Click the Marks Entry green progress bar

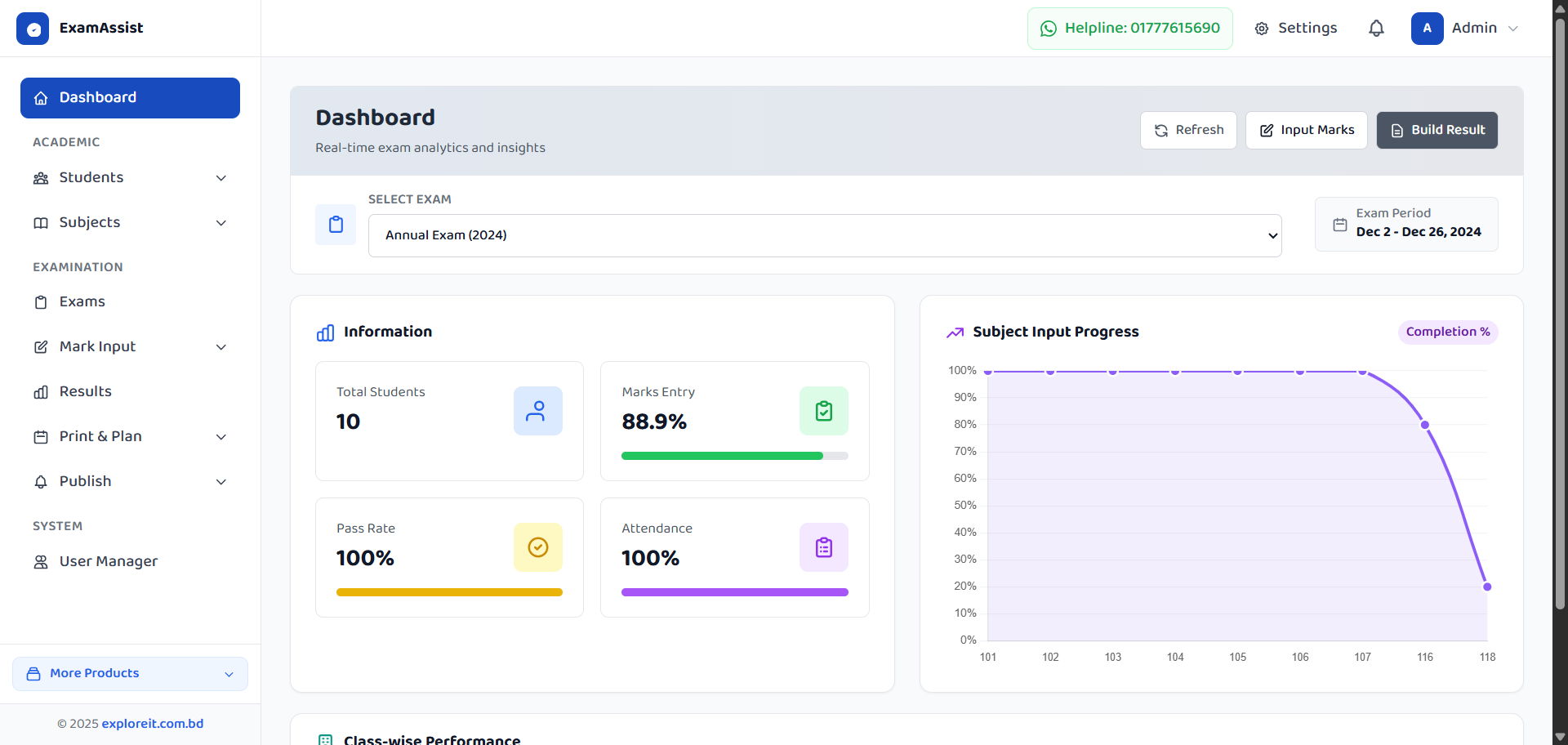click(x=722, y=456)
